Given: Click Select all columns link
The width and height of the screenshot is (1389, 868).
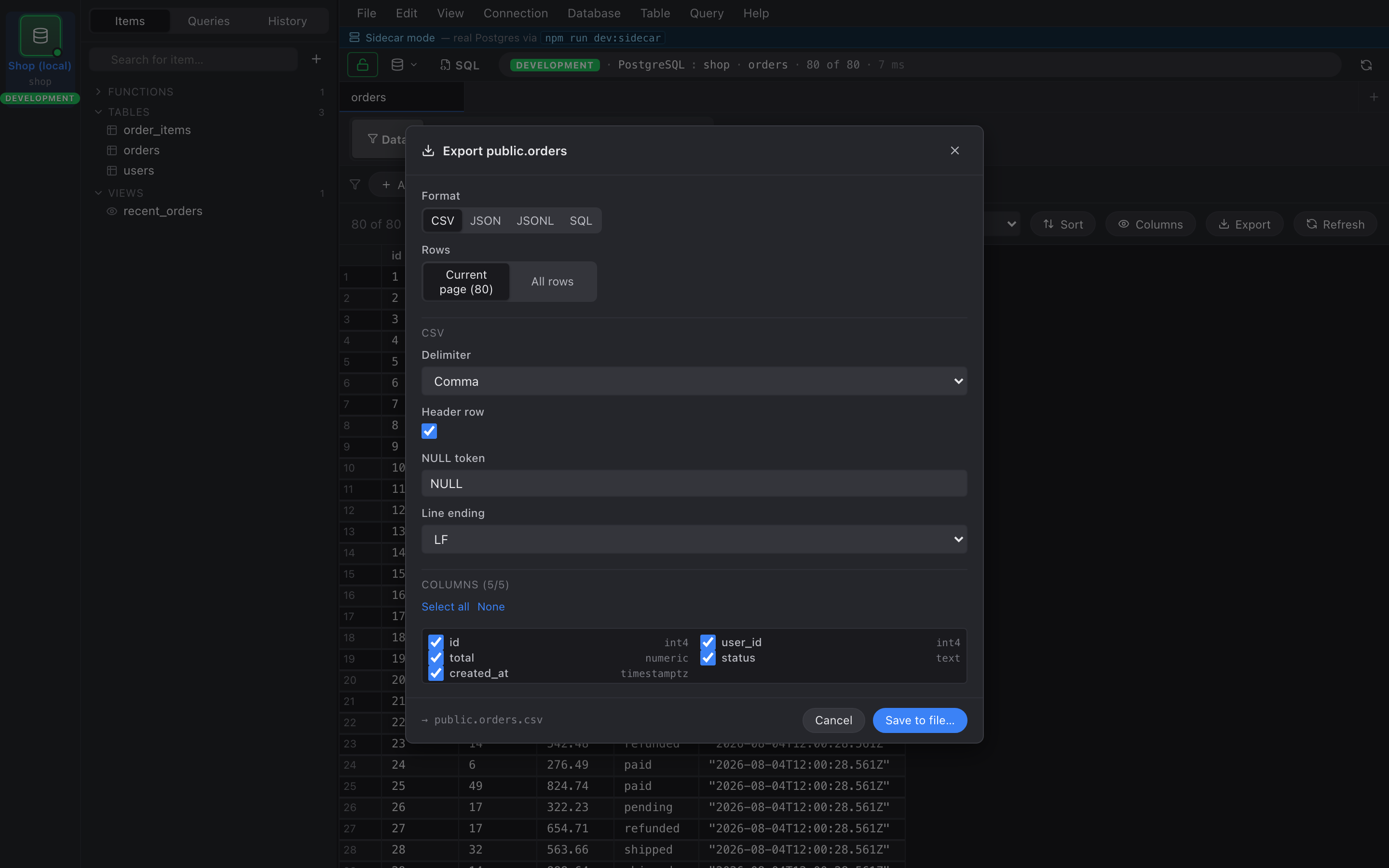Looking at the screenshot, I should click(446, 607).
